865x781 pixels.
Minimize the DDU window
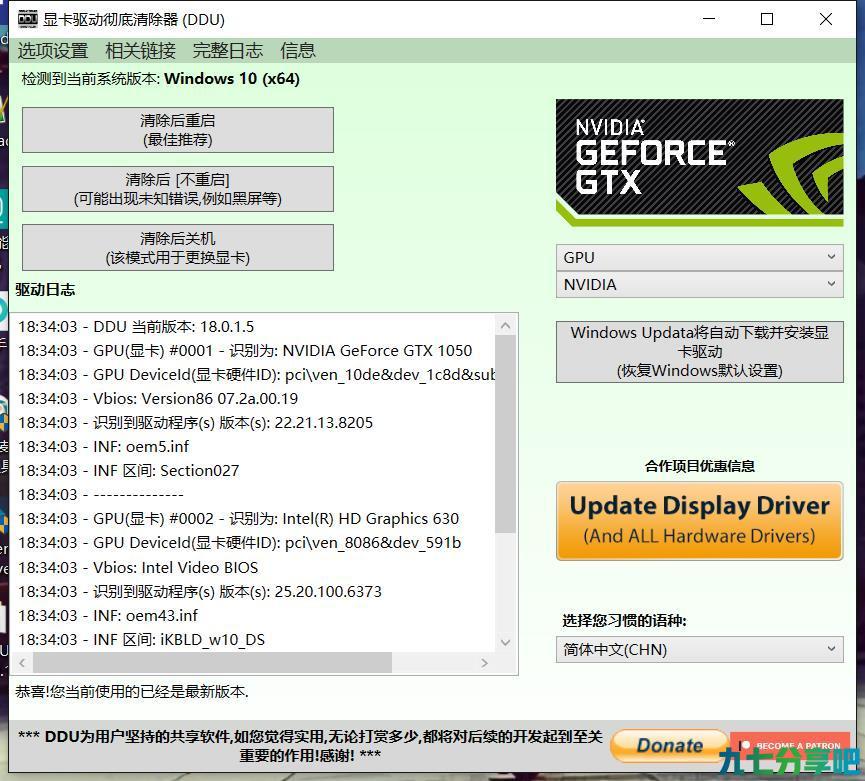pyautogui.click(x=709, y=19)
